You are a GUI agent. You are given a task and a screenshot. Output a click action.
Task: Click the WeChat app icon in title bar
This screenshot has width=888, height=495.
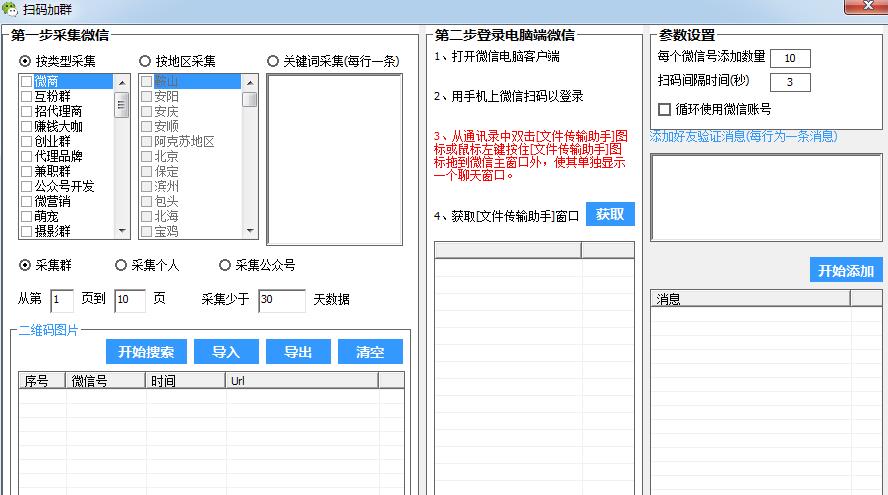coord(10,10)
